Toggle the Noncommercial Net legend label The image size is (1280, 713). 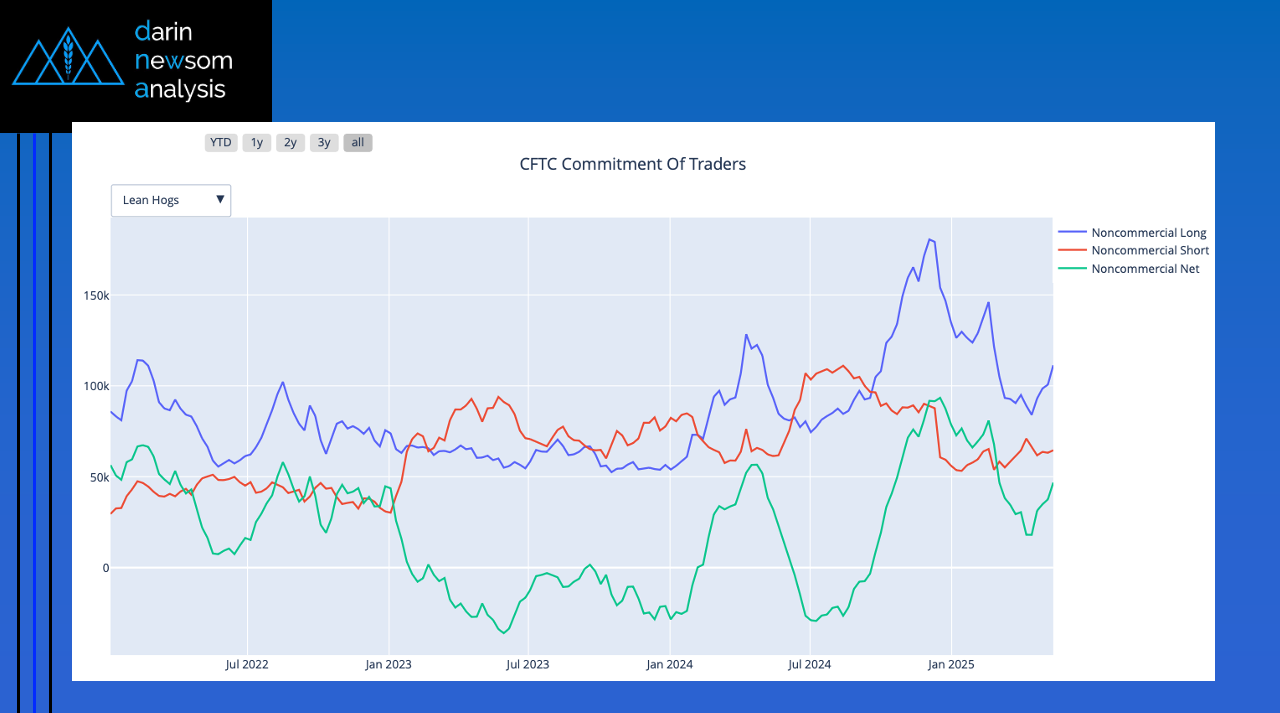[x=1145, y=269]
